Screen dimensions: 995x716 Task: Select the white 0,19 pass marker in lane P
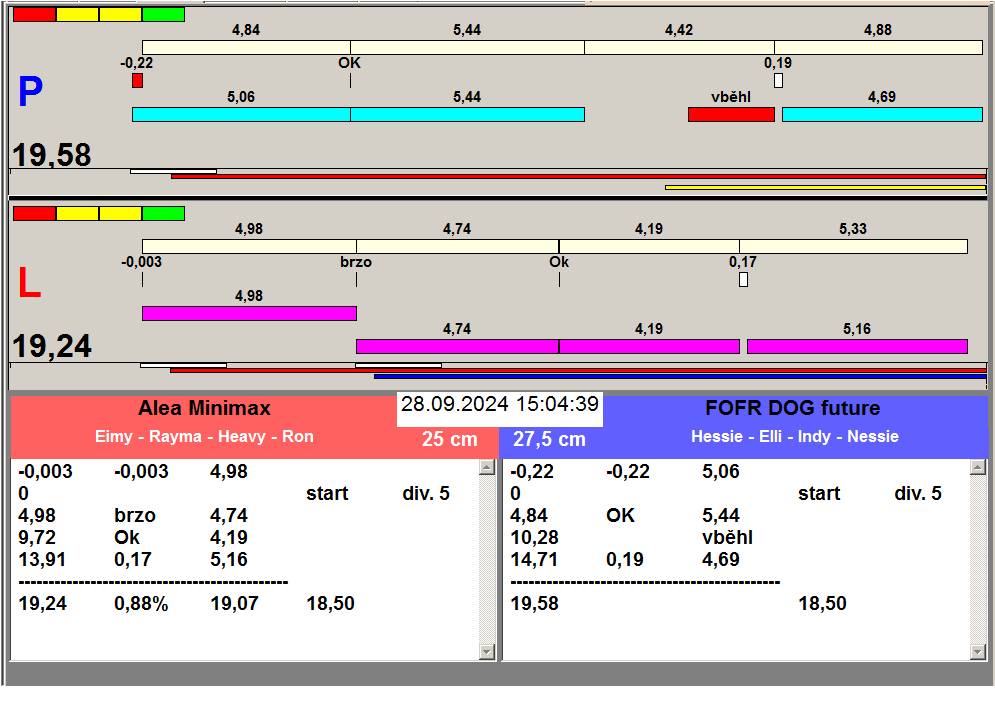click(x=779, y=81)
